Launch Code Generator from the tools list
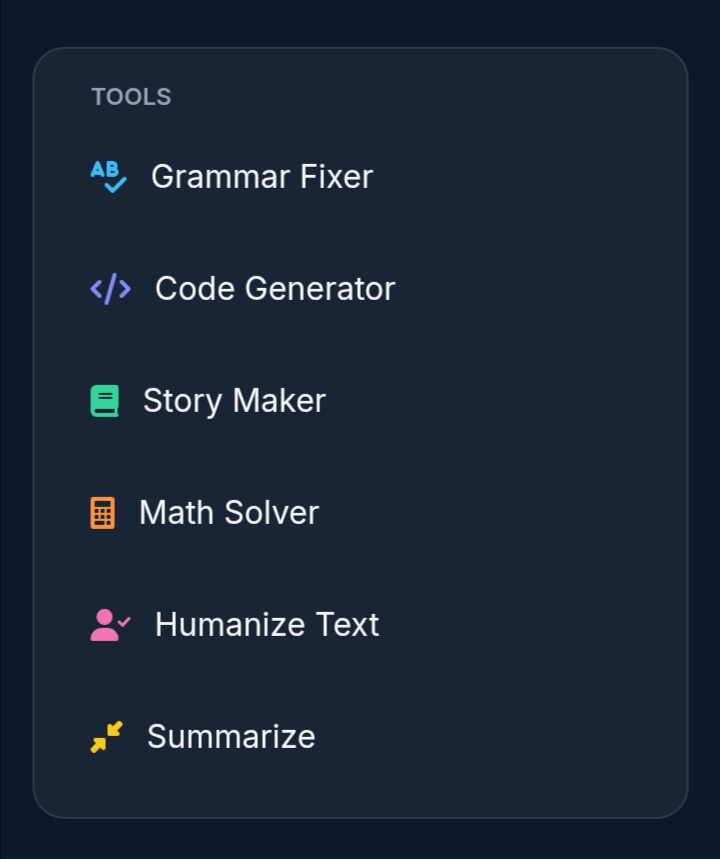 pyautogui.click(x=275, y=288)
